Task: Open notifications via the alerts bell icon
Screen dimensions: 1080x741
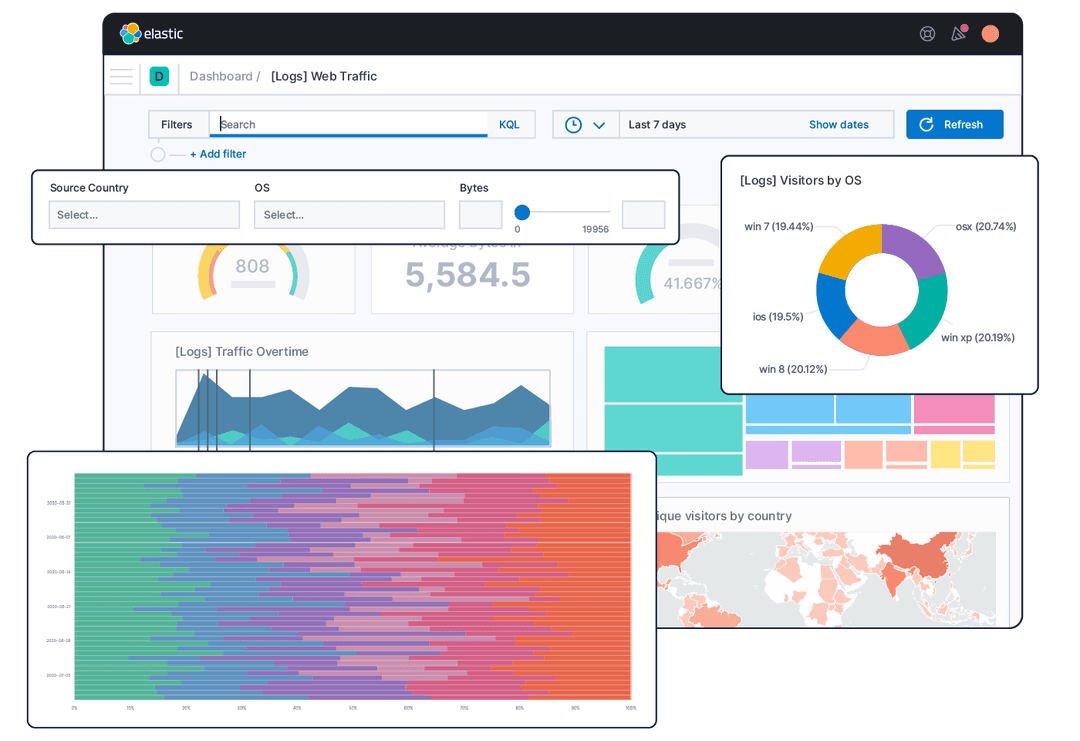Action: [958, 33]
